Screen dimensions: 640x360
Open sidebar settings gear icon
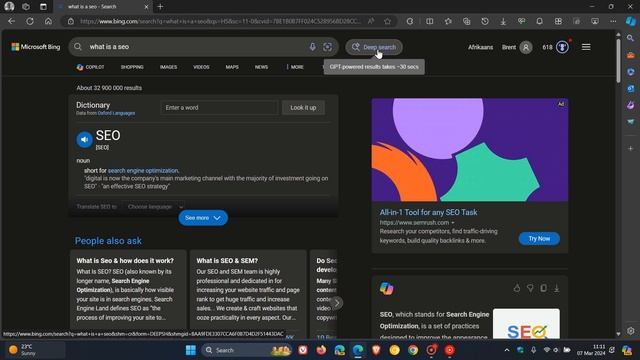(x=631, y=331)
